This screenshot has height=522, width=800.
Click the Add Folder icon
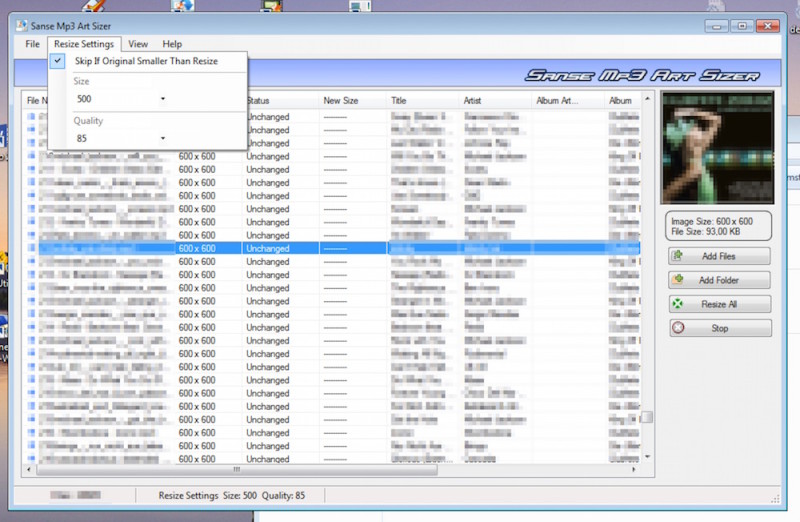click(x=678, y=279)
